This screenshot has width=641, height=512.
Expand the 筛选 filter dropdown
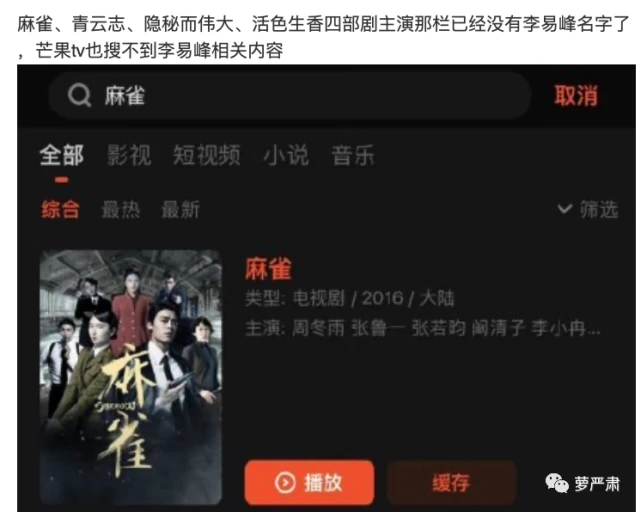click(588, 209)
